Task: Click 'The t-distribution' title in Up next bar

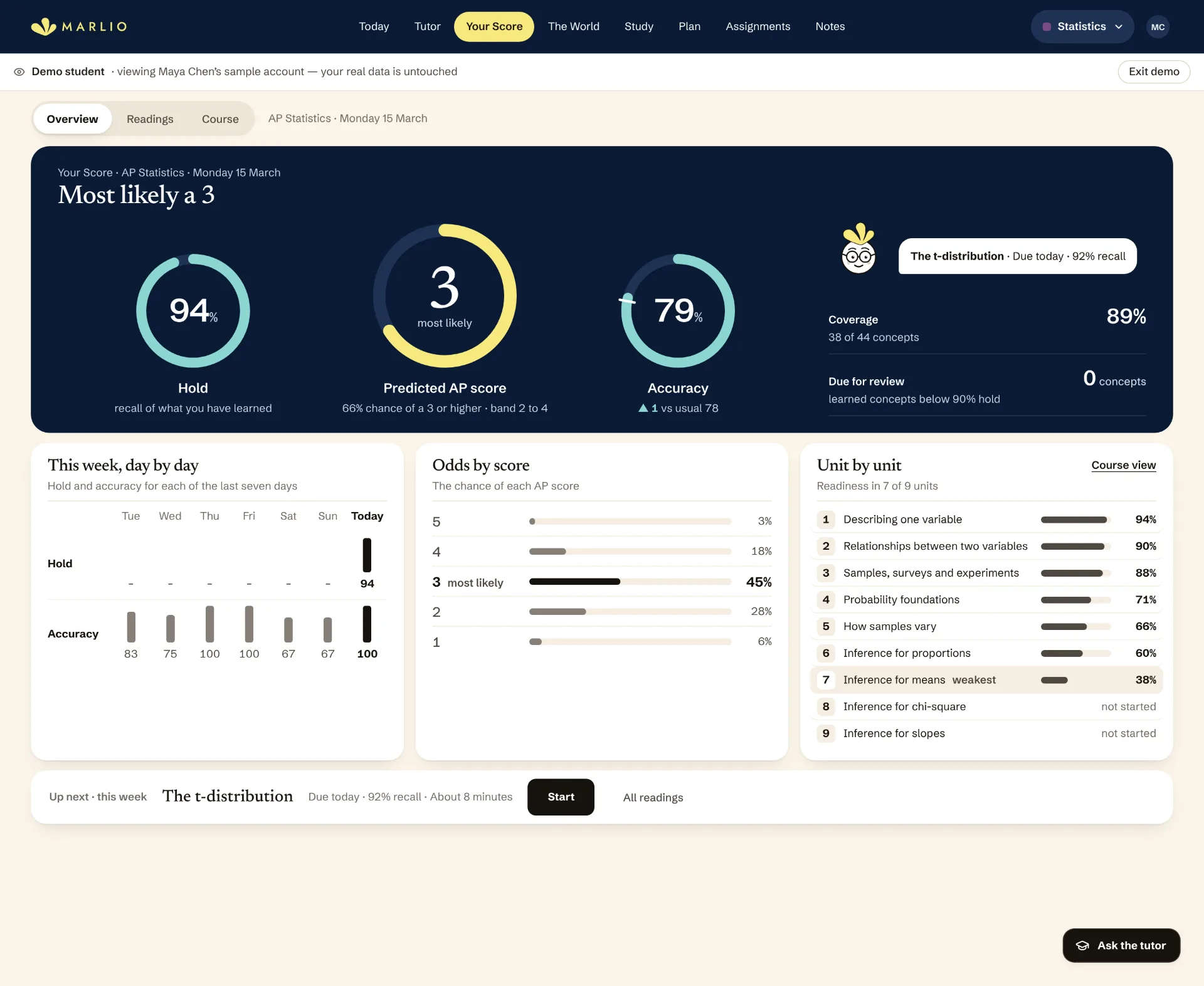Action: pyautogui.click(x=228, y=796)
